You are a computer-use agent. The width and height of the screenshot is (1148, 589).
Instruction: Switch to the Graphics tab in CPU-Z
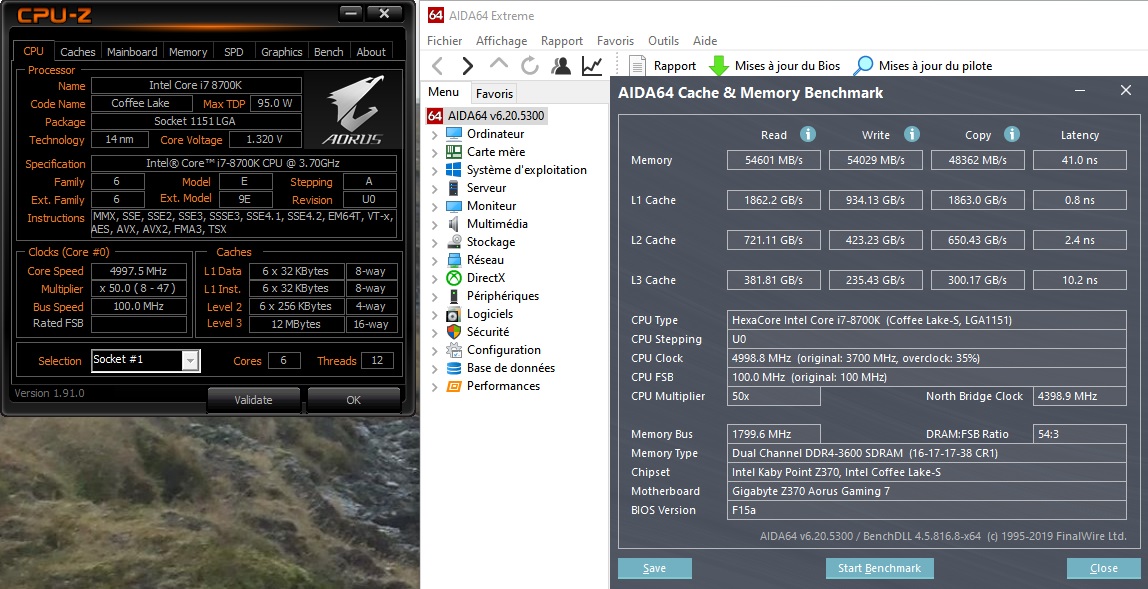(282, 52)
